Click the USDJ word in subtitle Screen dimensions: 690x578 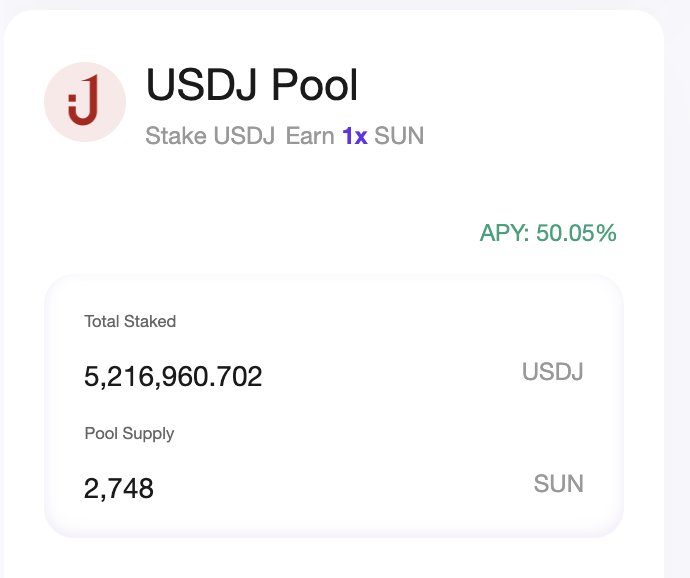(245, 136)
